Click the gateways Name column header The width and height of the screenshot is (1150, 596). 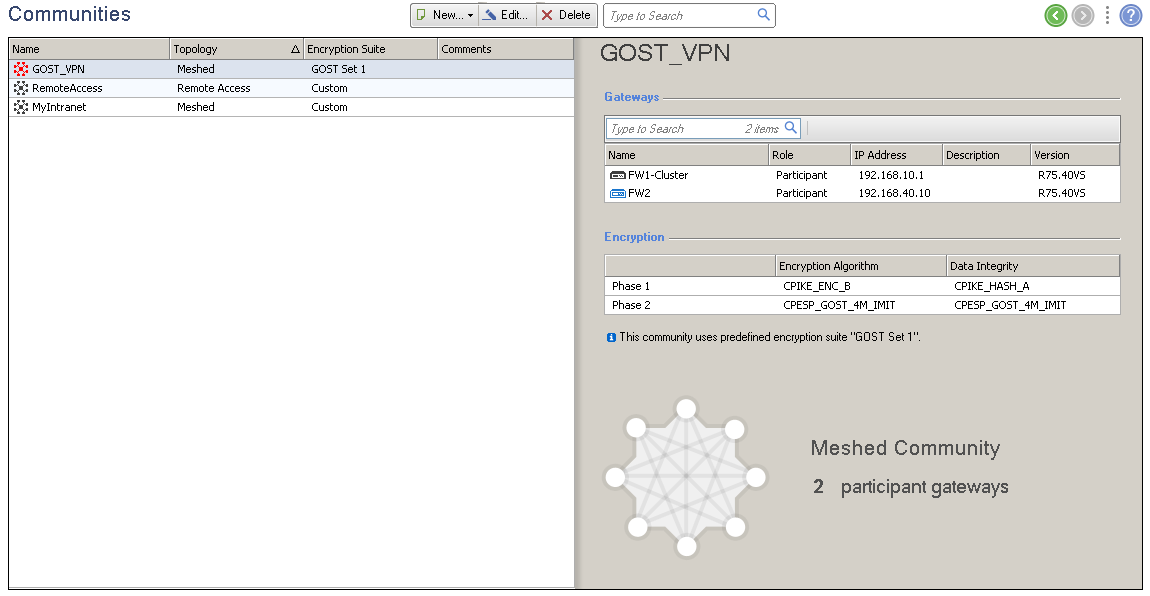pyautogui.click(x=686, y=155)
